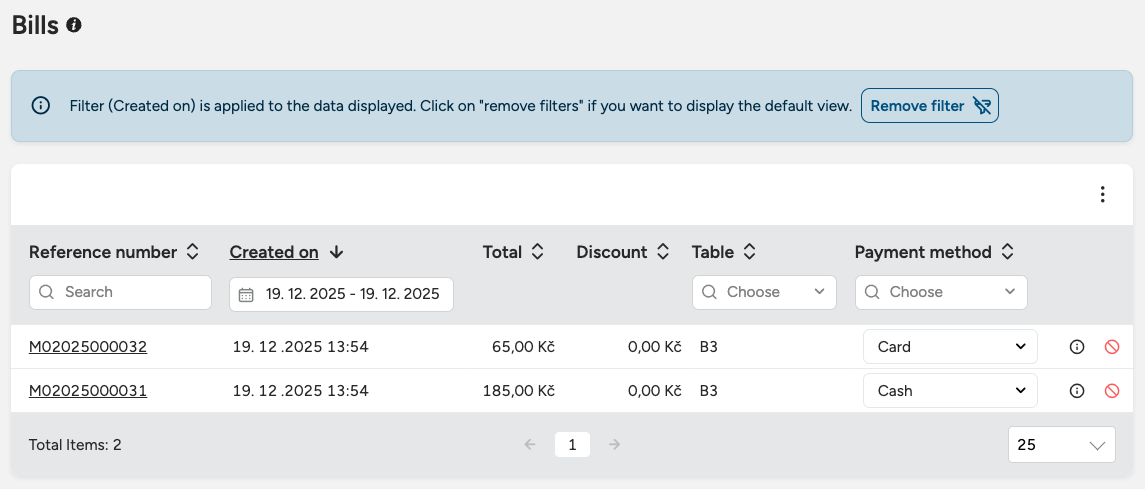Change Card payment method dropdown
This screenshot has height=489, width=1145.
(949, 347)
